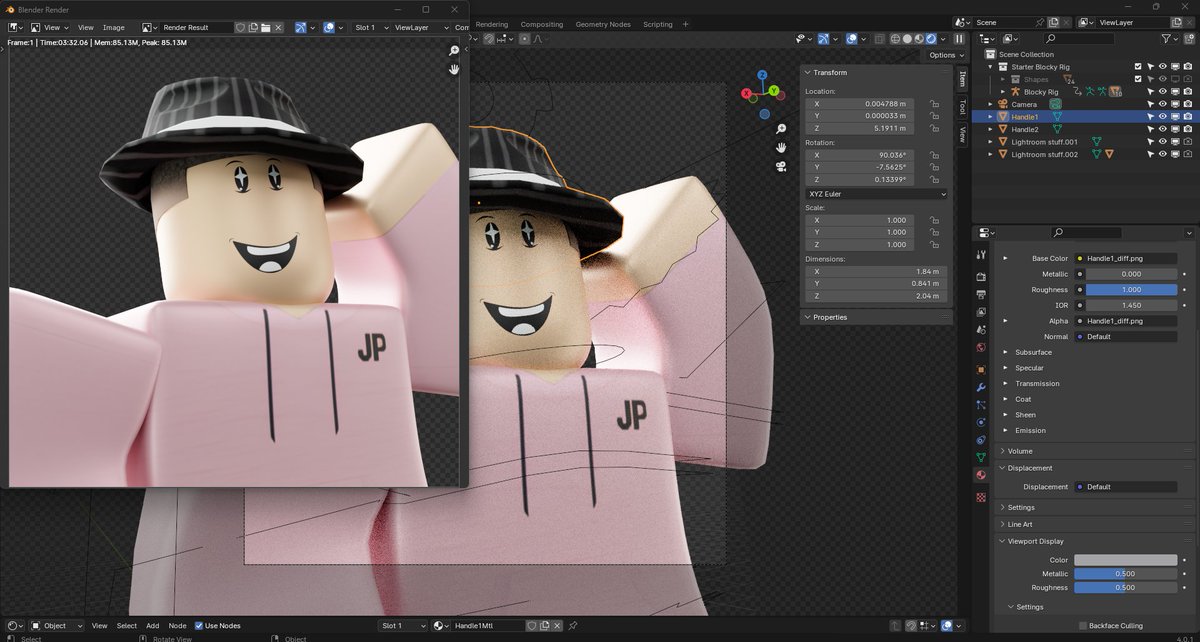
Task: Toggle eye visibility for Lightroom stuff.001
Action: (x=1163, y=142)
